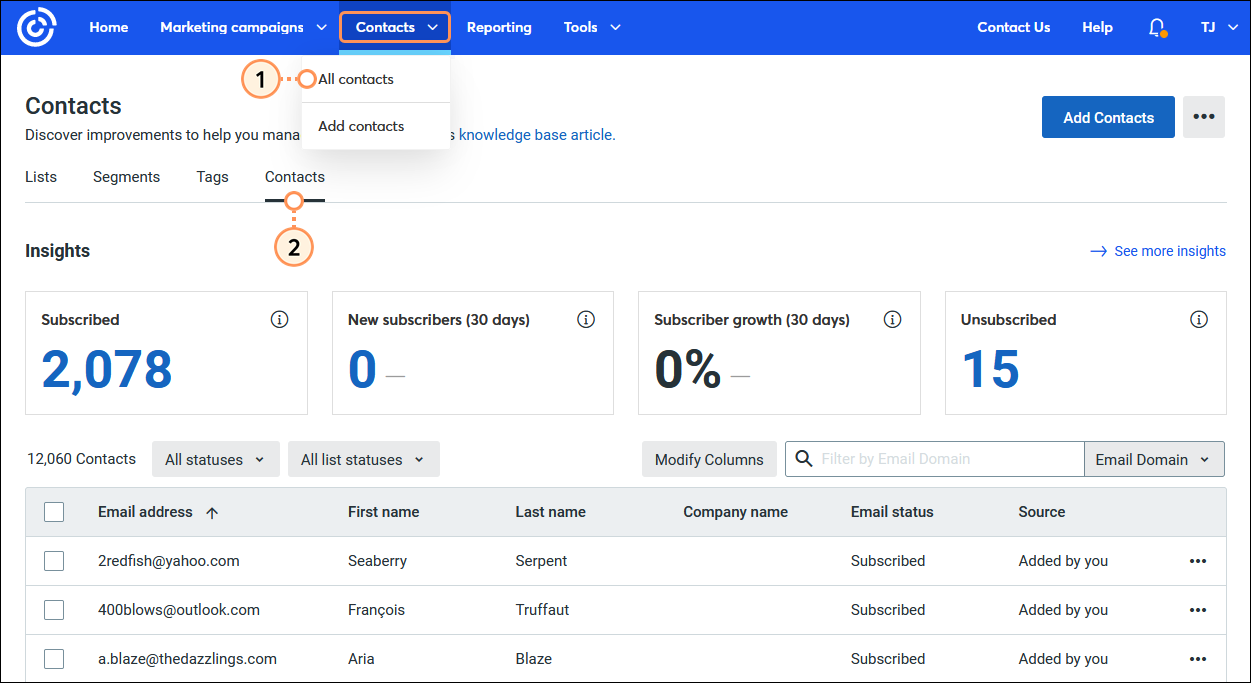Click the first name François

click(x=377, y=610)
